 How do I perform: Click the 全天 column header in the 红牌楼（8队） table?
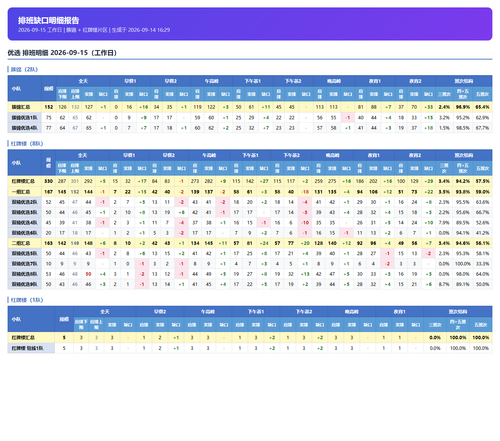coord(82,155)
